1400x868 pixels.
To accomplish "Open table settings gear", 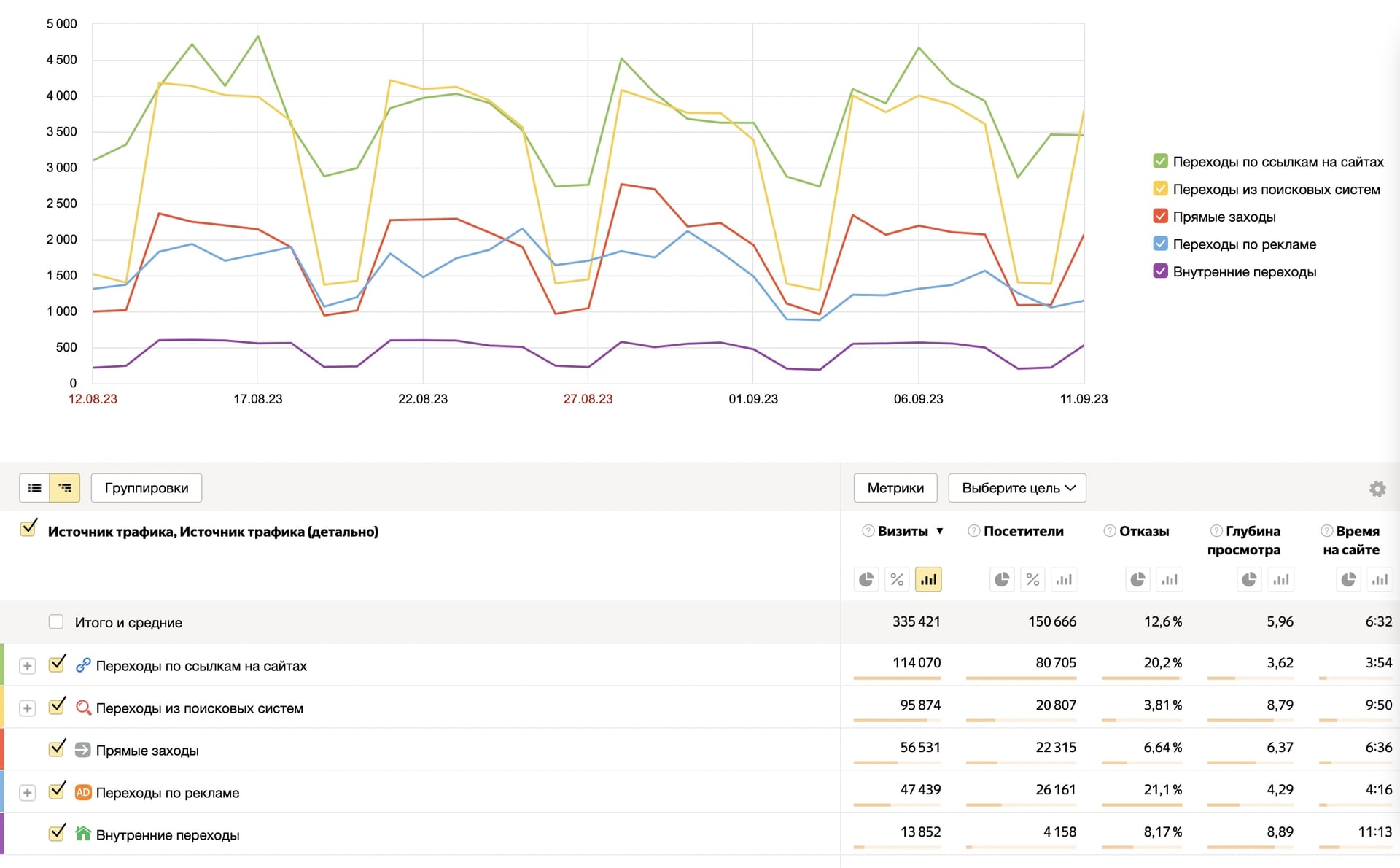I will (x=1377, y=489).
